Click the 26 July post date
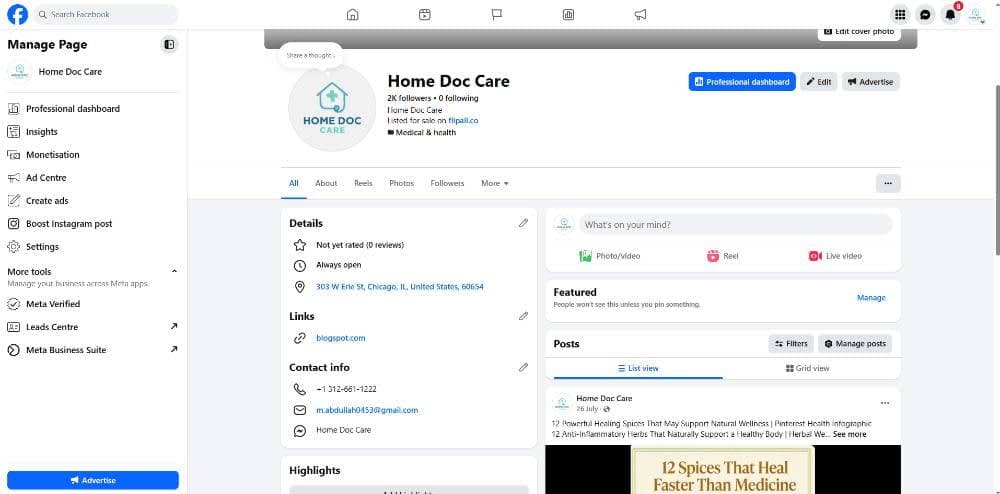 [588, 409]
